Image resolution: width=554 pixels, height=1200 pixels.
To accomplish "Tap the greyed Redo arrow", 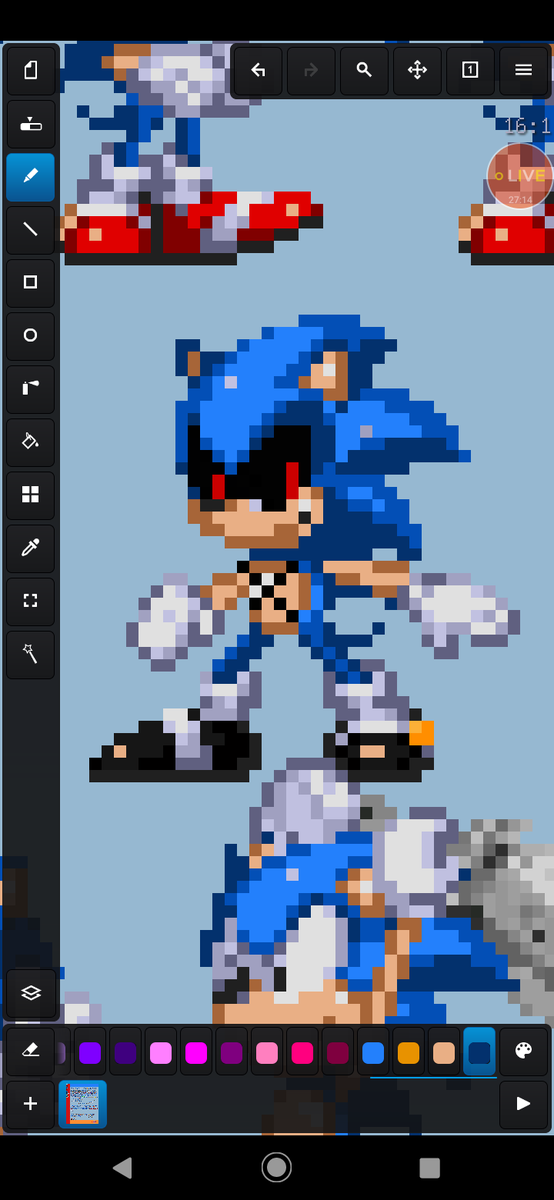I will 311,70.
